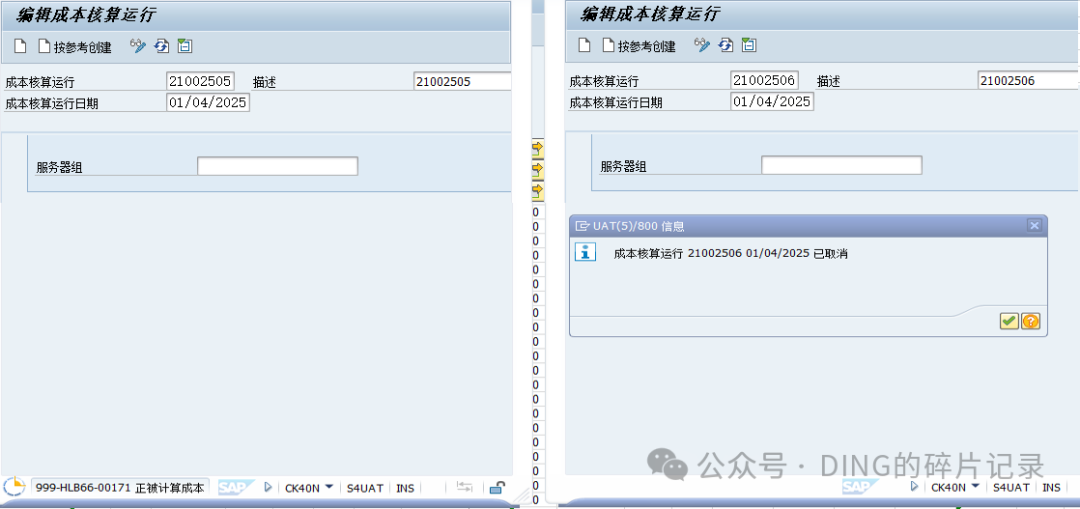
Task: Toggle INS mode in left status bar
Action: (406, 488)
